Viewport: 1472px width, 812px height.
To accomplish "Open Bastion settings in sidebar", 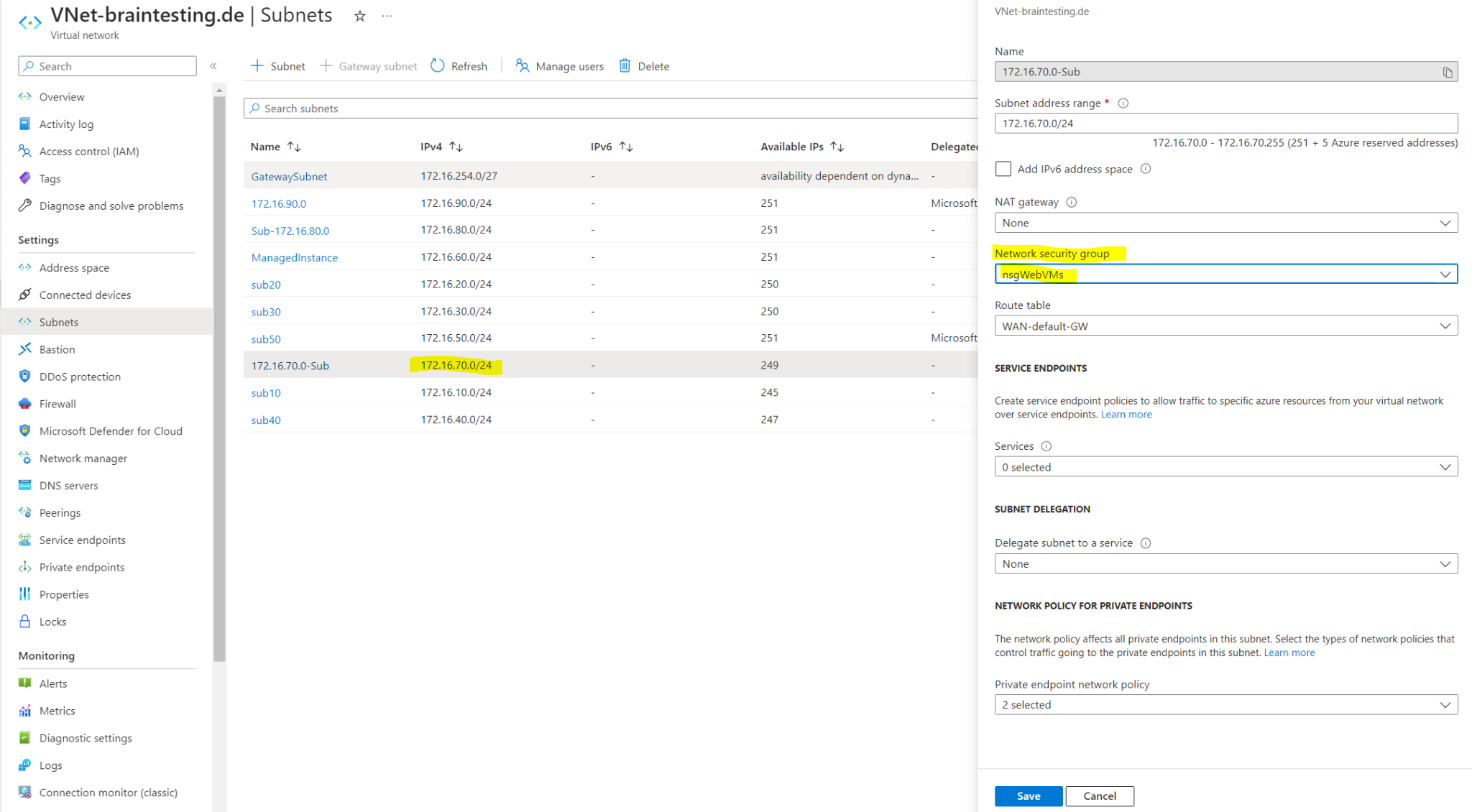I will point(56,349).
